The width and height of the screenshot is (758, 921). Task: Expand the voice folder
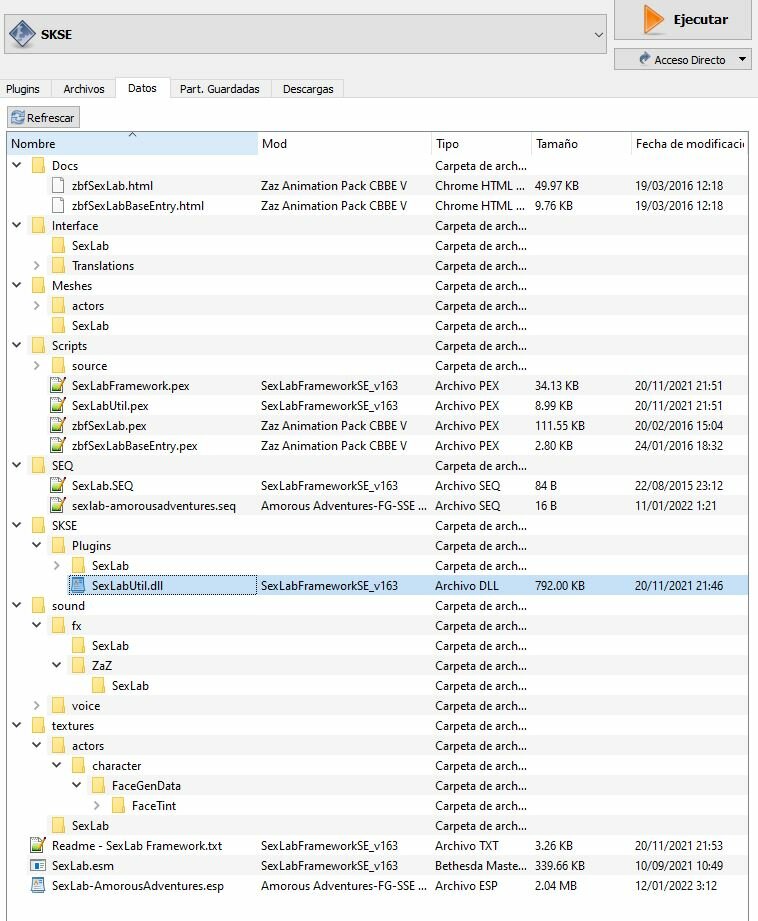pos(36,705)
